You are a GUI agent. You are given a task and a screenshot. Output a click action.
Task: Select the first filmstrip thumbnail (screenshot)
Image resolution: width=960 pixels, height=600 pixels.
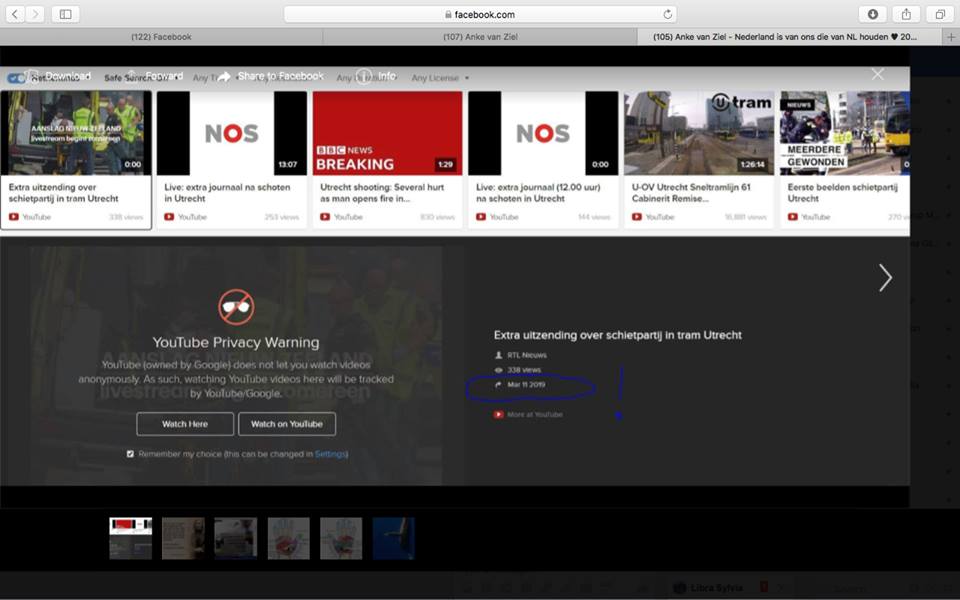pyautogui.click(x=130, y=538)
